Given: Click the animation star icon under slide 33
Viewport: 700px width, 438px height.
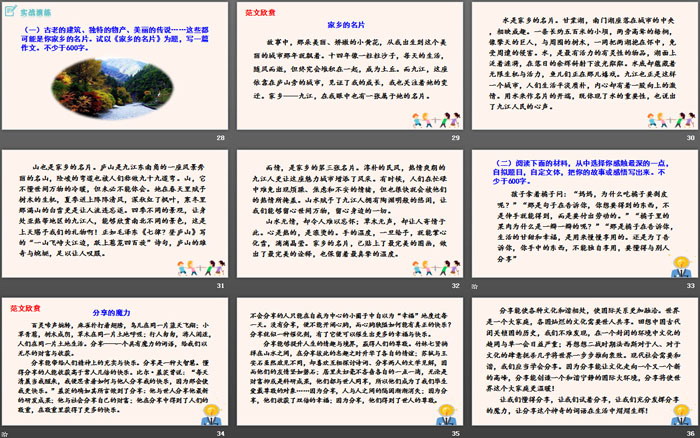Looking at the screenshot, I should [475, 286].
